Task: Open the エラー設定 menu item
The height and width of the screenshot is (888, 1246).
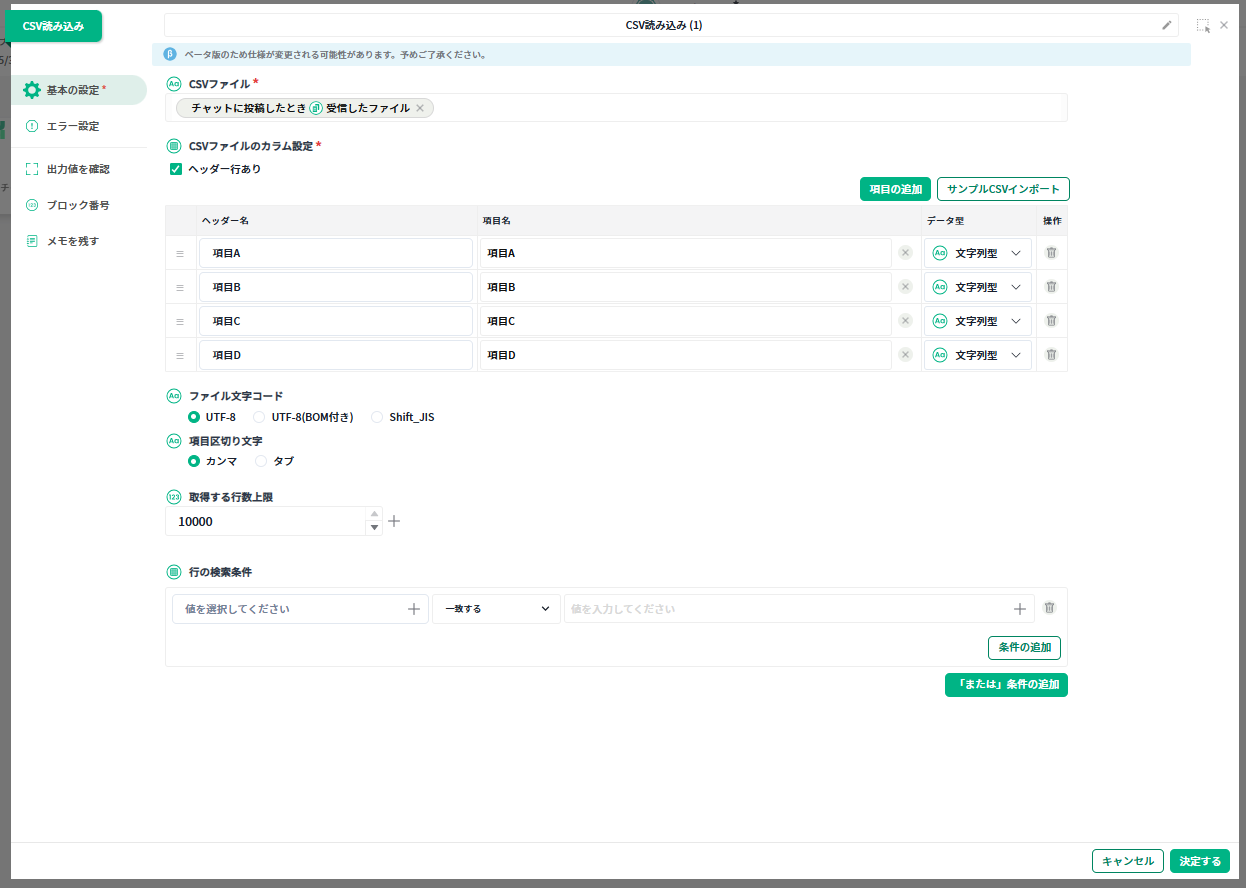Action: pyautogui.click(x=72, y=126)
